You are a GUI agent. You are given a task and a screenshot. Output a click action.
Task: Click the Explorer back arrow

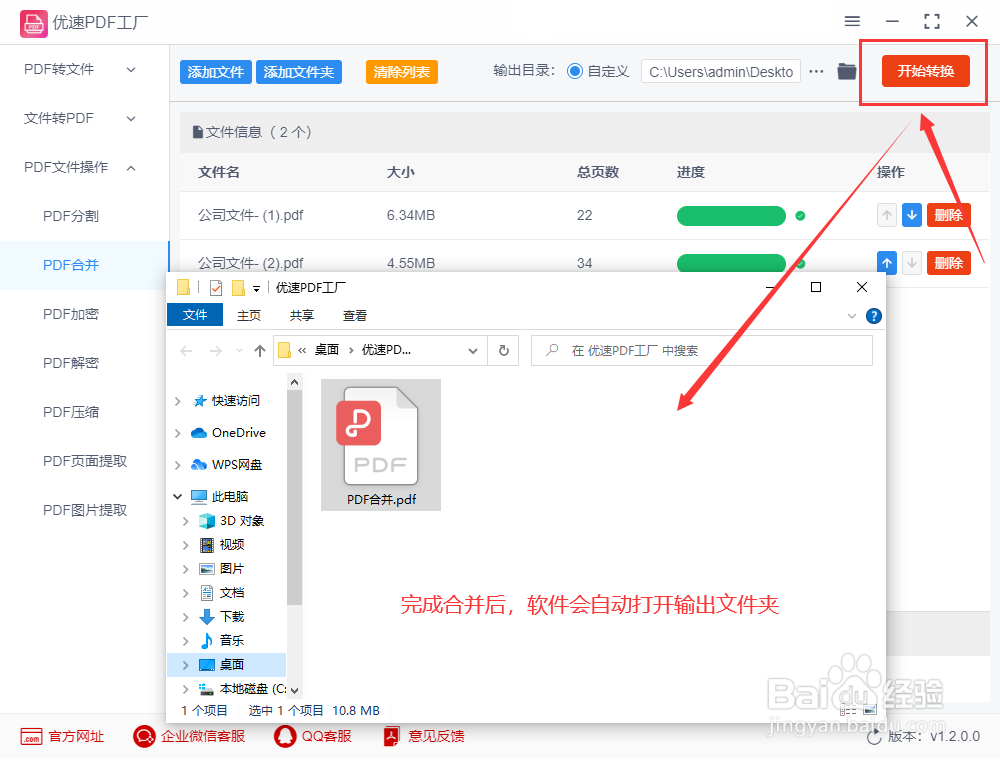pos(186,351)
